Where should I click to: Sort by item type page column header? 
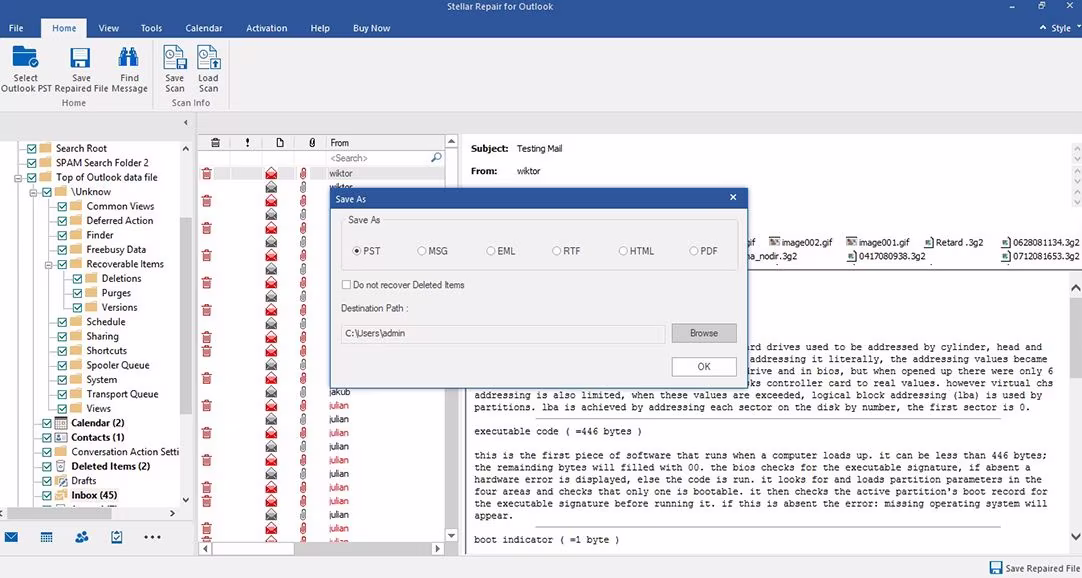pyautogui.click(x=279, y=143)
